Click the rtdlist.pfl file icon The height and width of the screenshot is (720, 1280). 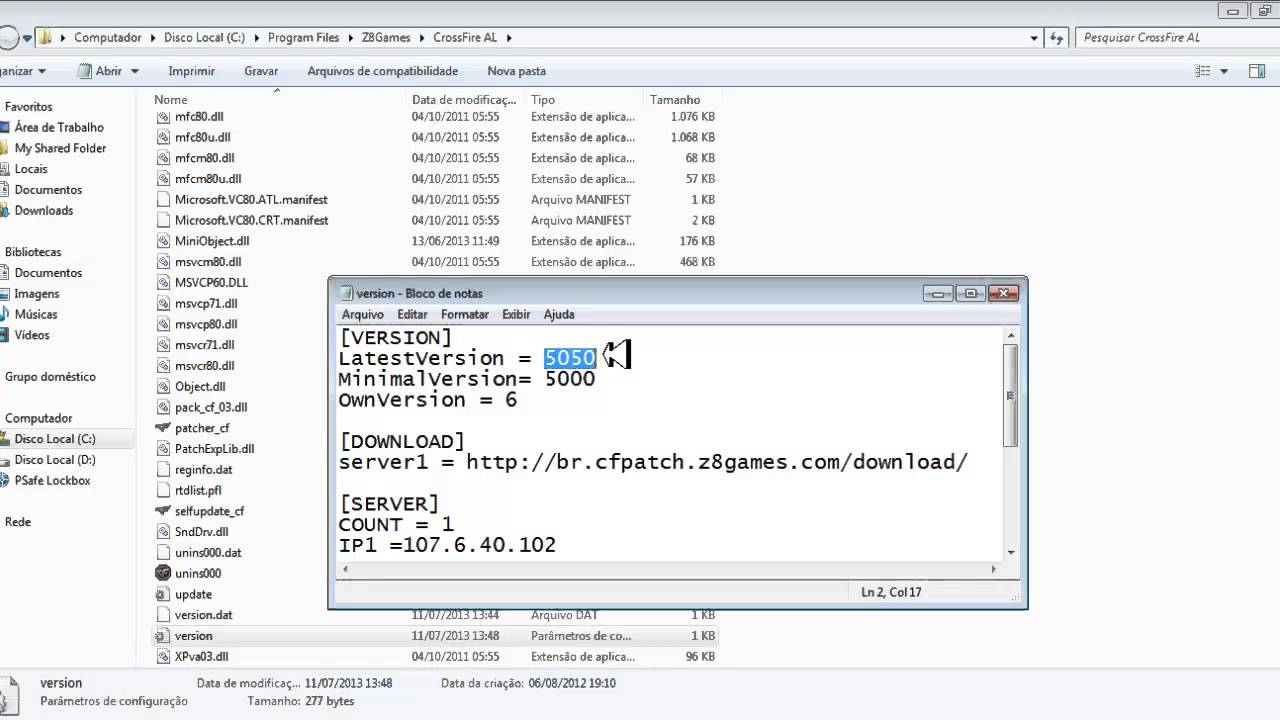click(164, 490)
